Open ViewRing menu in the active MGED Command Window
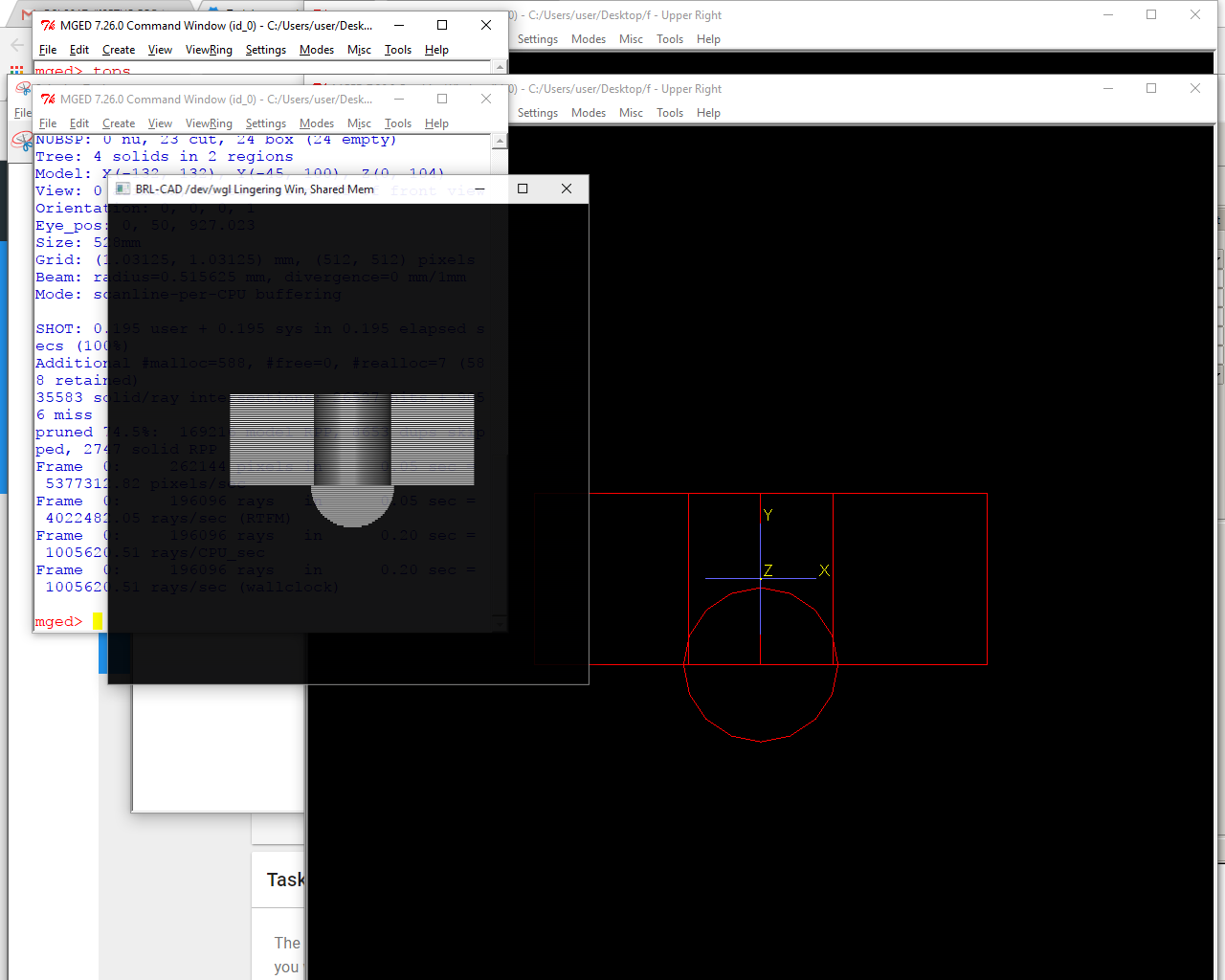1225x980 pixels. point(209,50)
